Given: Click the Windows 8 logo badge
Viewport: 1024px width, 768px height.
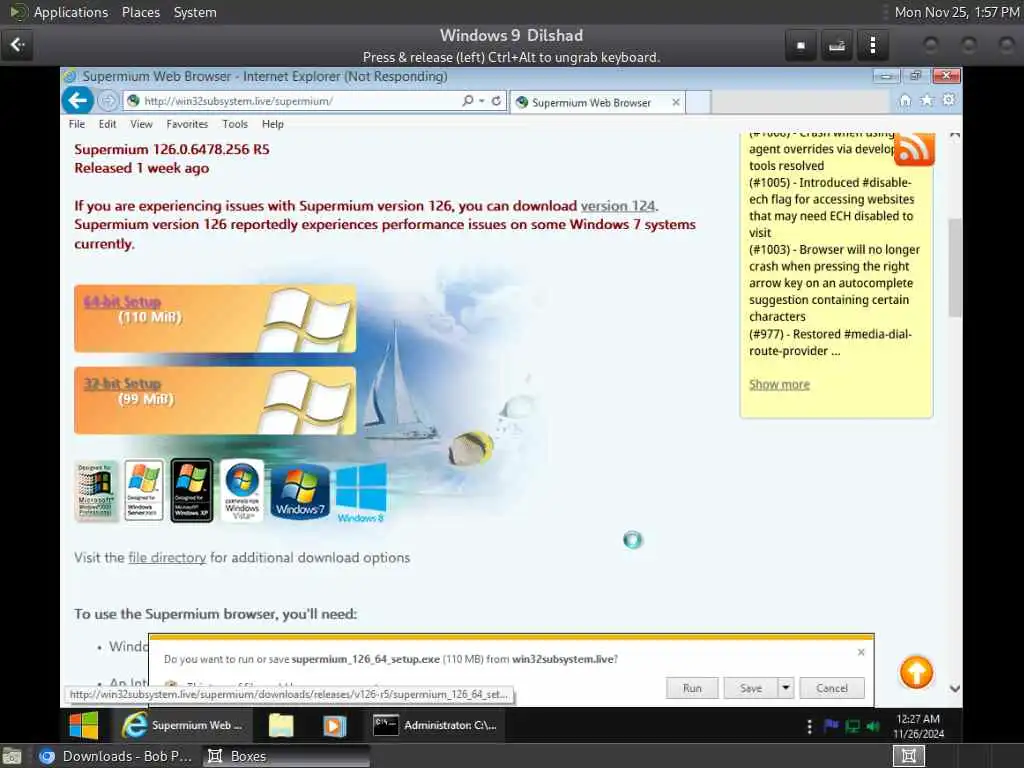Looking at the screenshot, I should [x=360, y=492].
